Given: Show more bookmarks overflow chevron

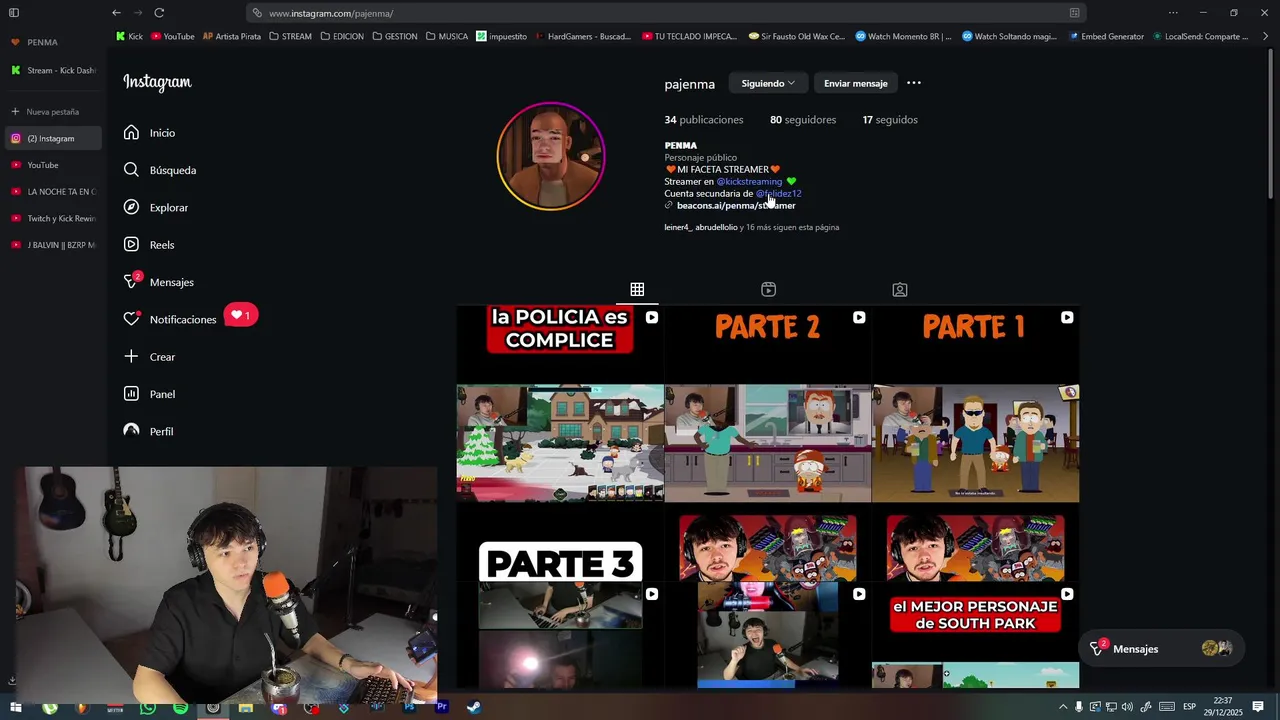Looking at the screenshot, I should 1265,36.
